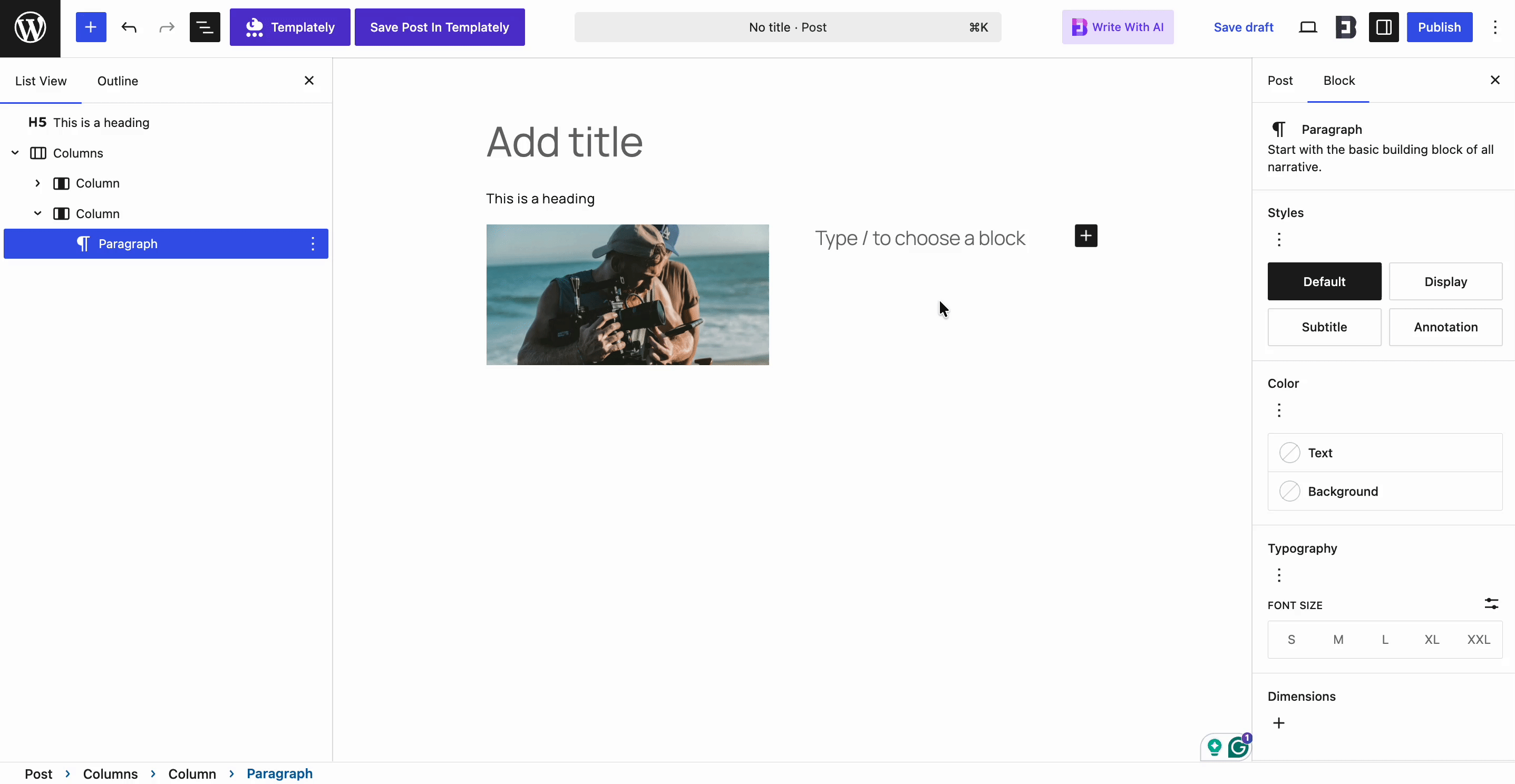Viewport: 1515px width, 784px height.
Task: Open the Color section options menu
Action: coord(1278,410)
